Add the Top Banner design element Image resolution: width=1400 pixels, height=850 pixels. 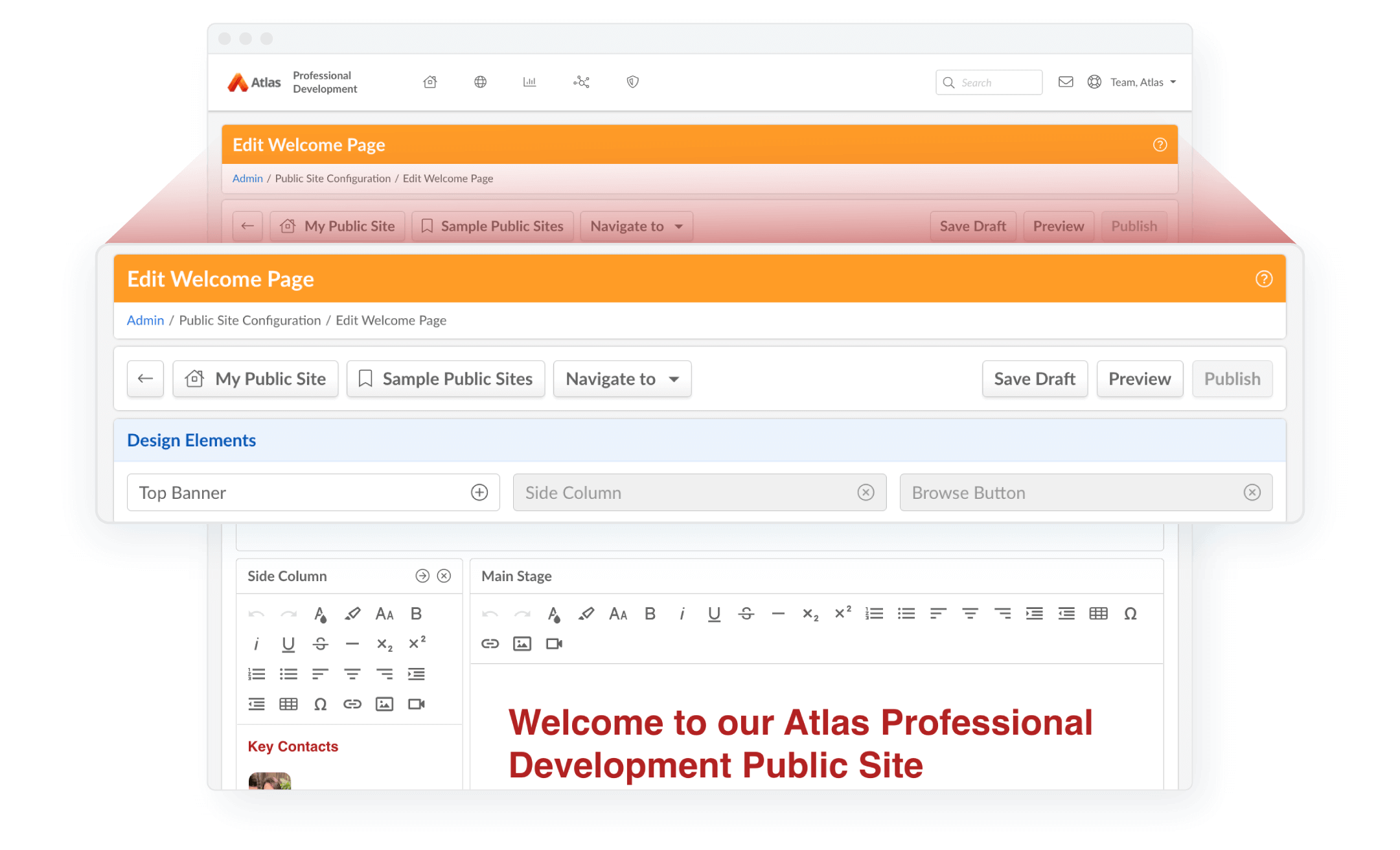pyautogui.click(x=479, y=492)
